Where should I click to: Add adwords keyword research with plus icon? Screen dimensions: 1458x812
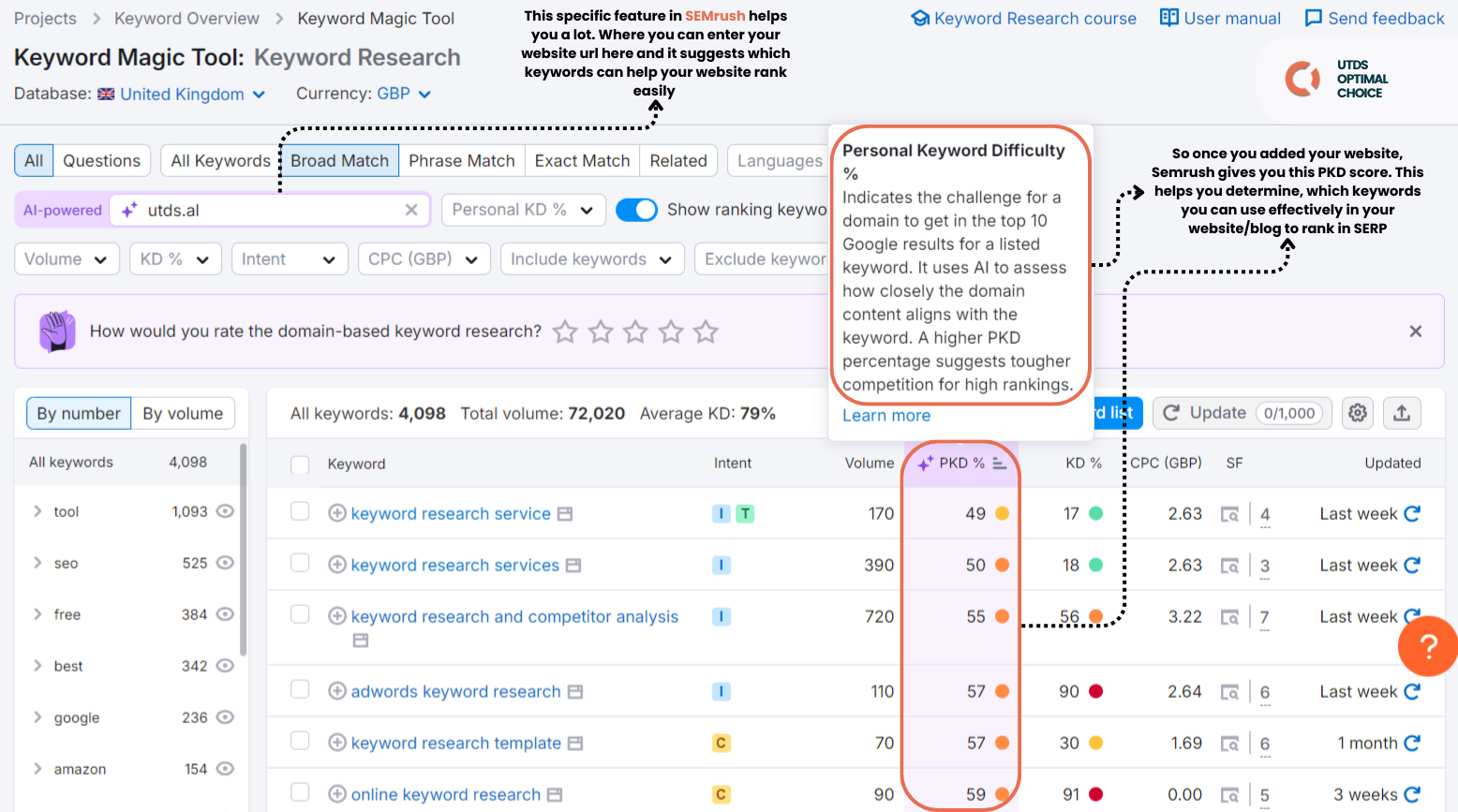(x=337, y=691)
